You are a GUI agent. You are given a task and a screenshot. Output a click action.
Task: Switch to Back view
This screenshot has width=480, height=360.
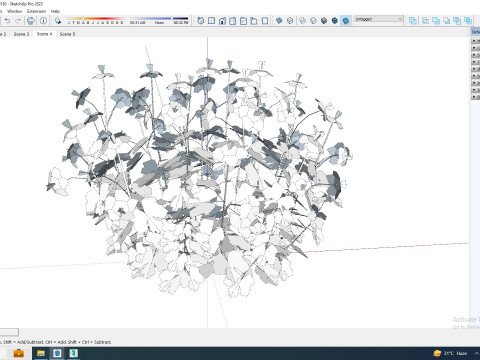click(x=243, y=21)
